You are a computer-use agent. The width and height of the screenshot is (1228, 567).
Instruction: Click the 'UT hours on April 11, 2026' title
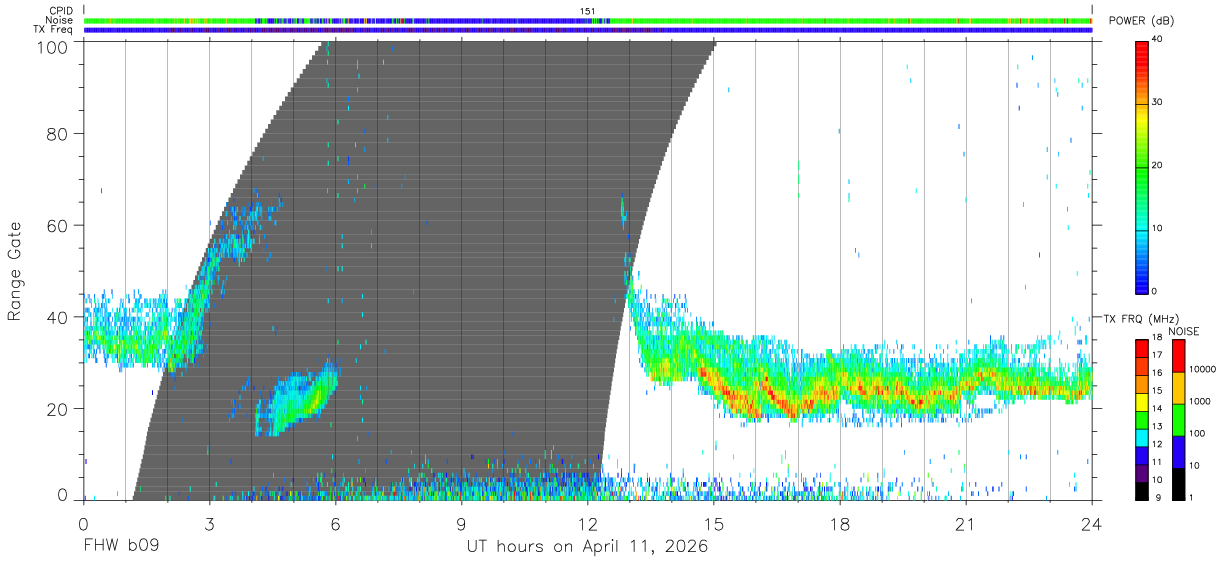point(587,547)
